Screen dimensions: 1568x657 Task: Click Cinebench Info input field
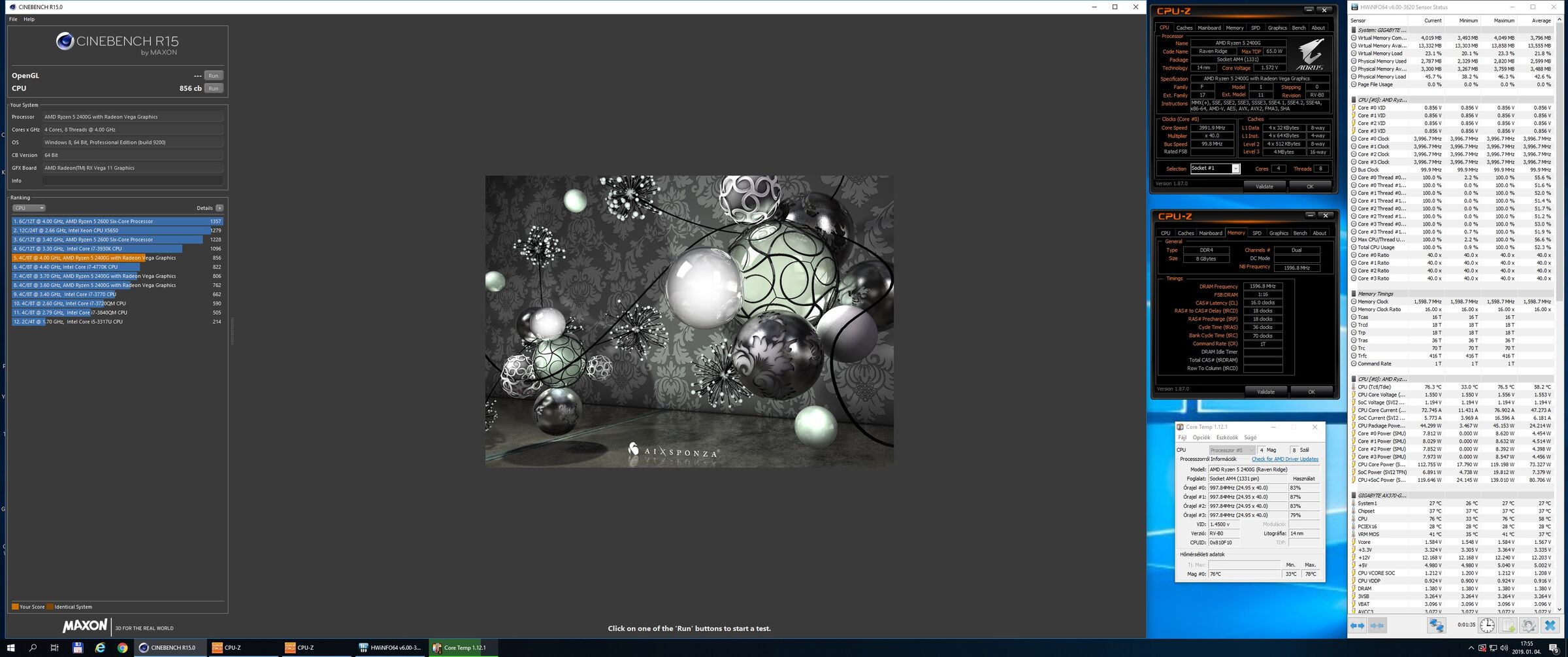tap(133, 180)
